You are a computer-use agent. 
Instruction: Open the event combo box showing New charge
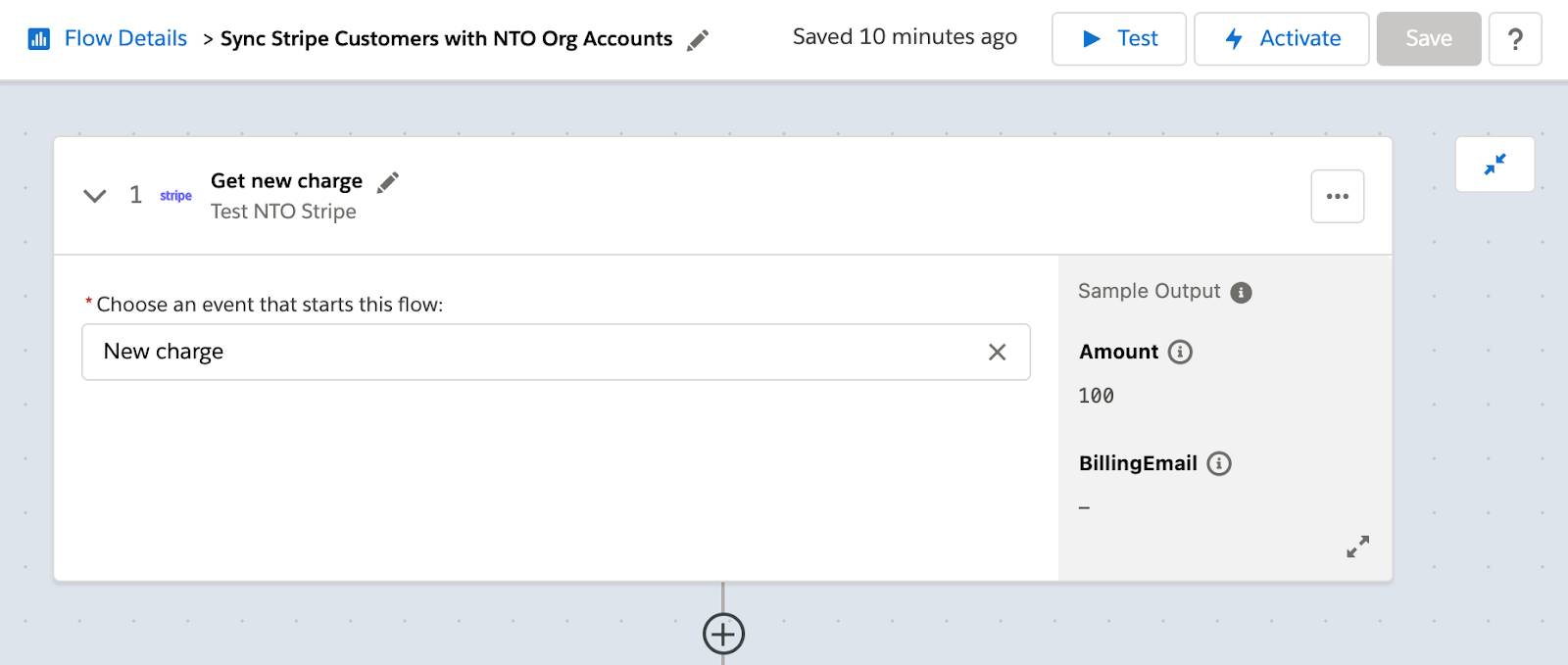(556, 352)
